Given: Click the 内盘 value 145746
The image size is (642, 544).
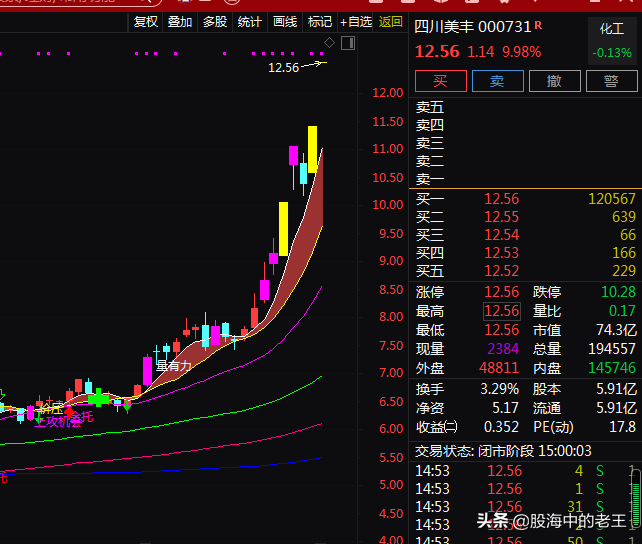Looking at the screenshot, I should (612, 368).
